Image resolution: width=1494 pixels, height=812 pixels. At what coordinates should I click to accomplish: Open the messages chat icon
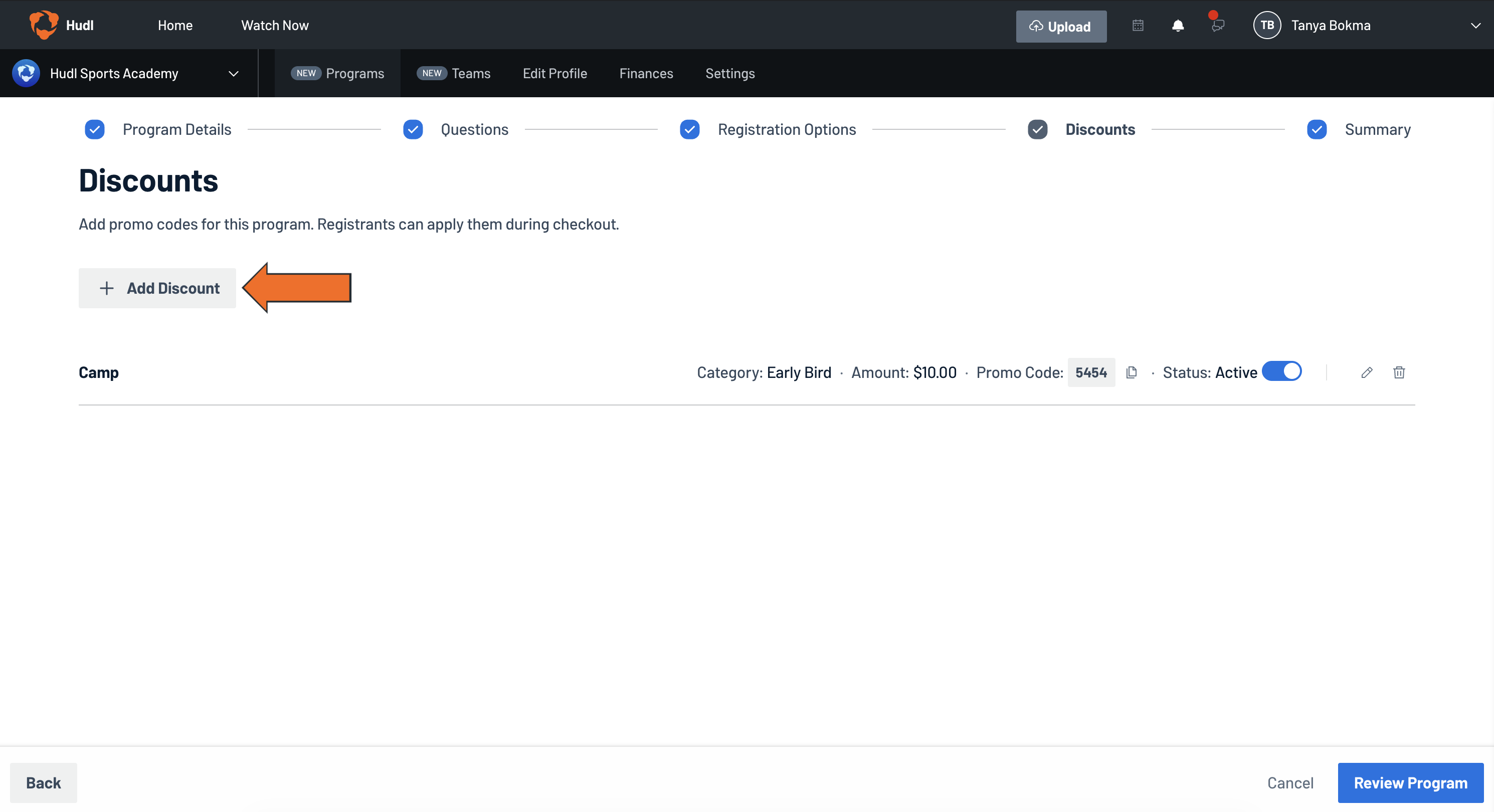point(1217,26)
